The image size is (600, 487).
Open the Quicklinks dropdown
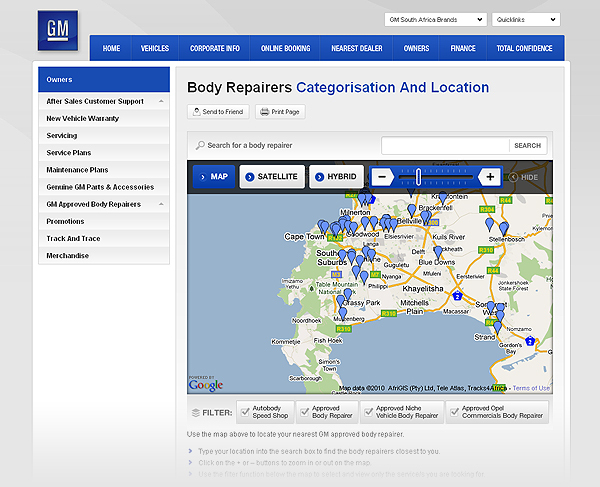tap(526, 20)
